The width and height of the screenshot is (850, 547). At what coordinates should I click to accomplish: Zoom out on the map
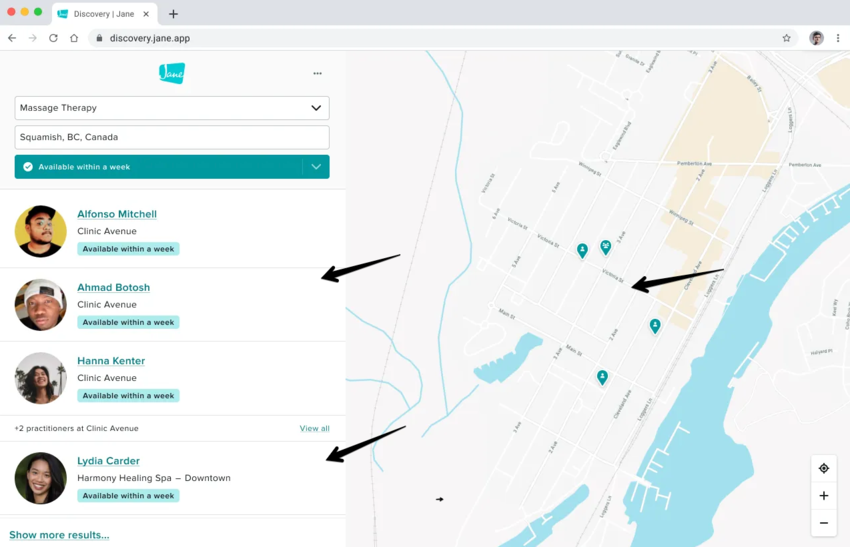pyautogui.click(x=823, y=522)
